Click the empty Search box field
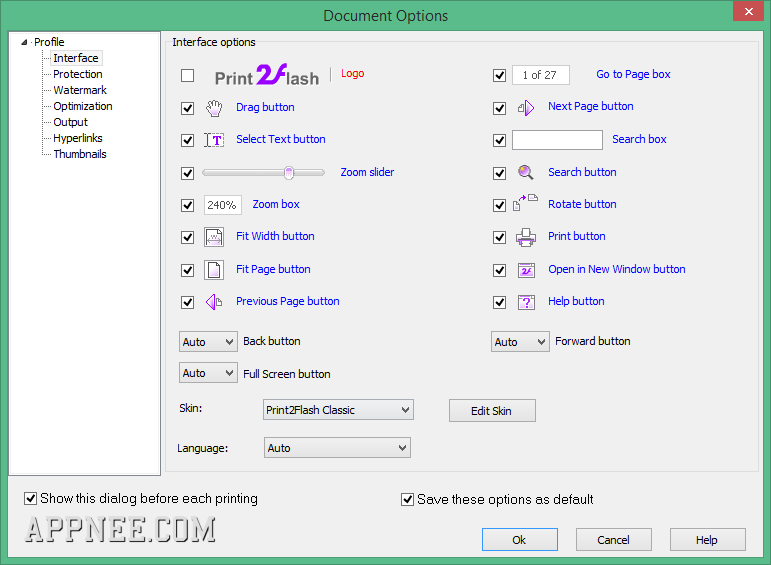 pyautogui.click(x=557, y=140)
